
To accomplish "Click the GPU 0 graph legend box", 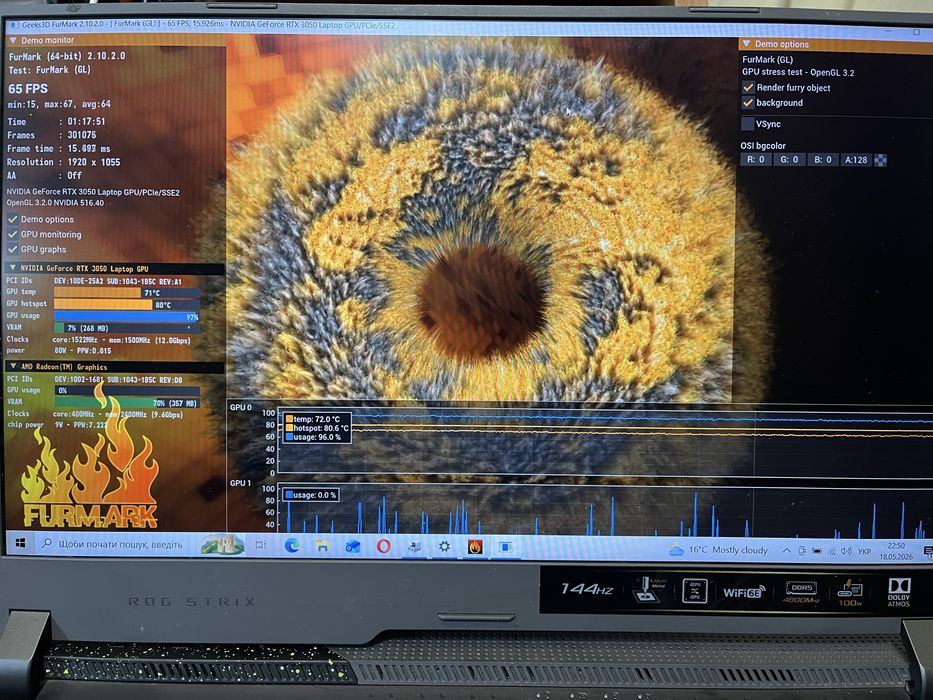I will pos(317,428).
